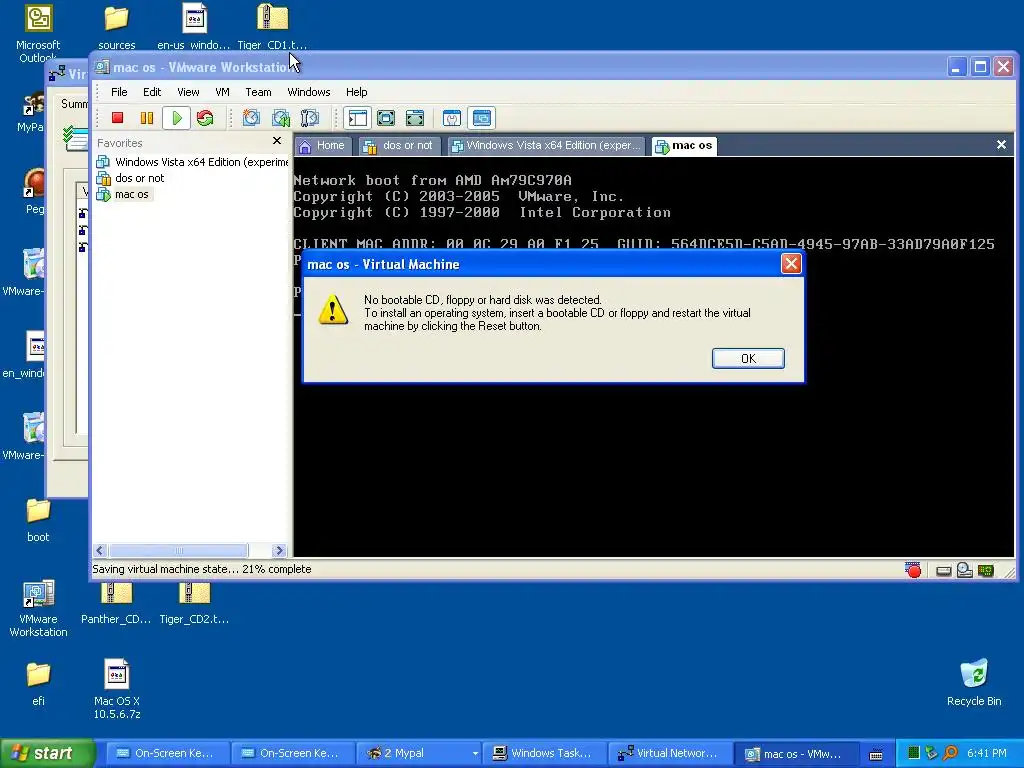Select the sources folder on desktop
This screenshot has width=1024, height=768.
[x=116, y=27]
